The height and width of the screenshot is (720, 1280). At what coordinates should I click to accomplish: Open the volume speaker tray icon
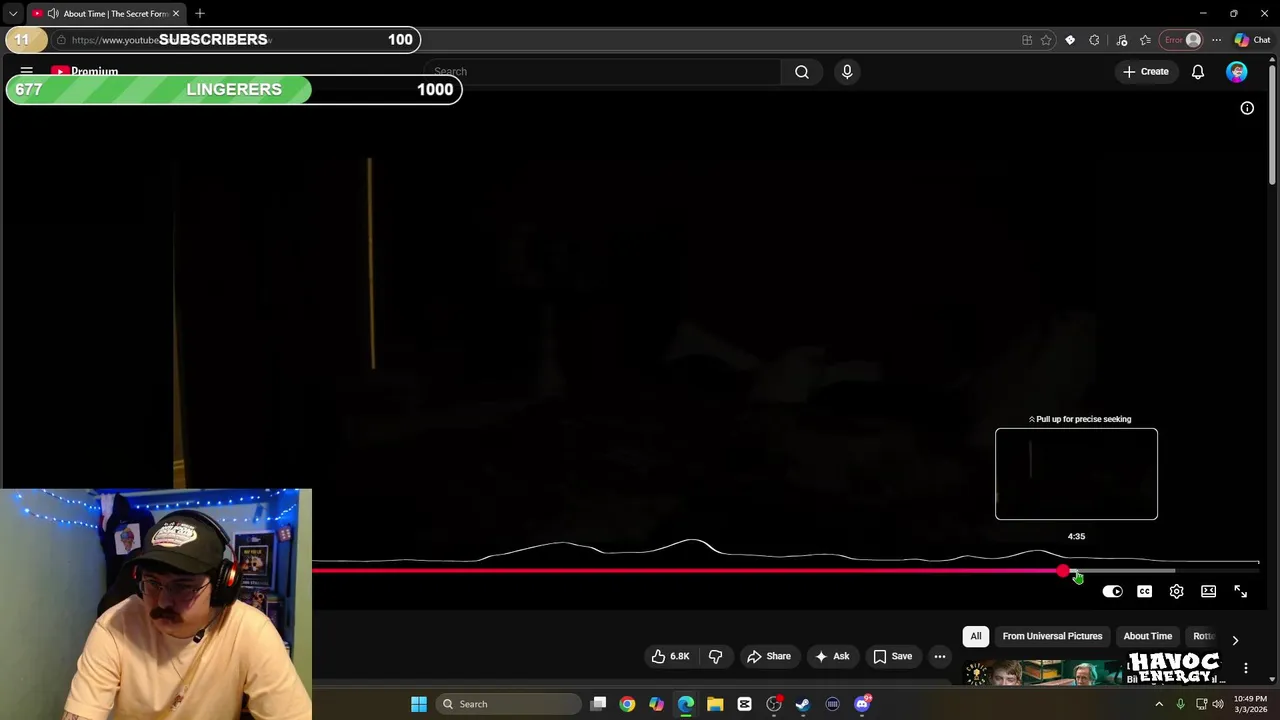1218,704
